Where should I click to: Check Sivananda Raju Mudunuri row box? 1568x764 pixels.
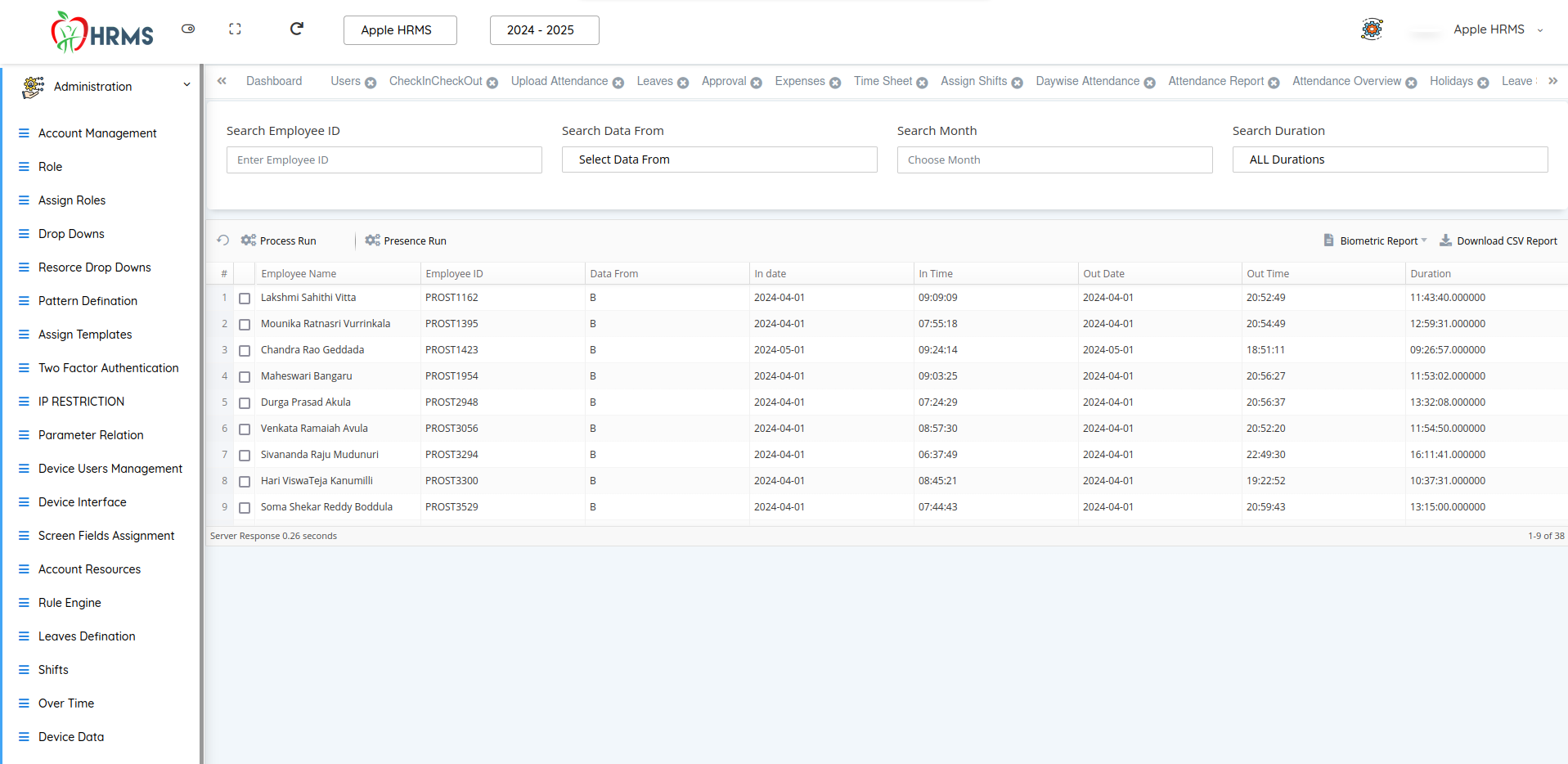[245, 456]
